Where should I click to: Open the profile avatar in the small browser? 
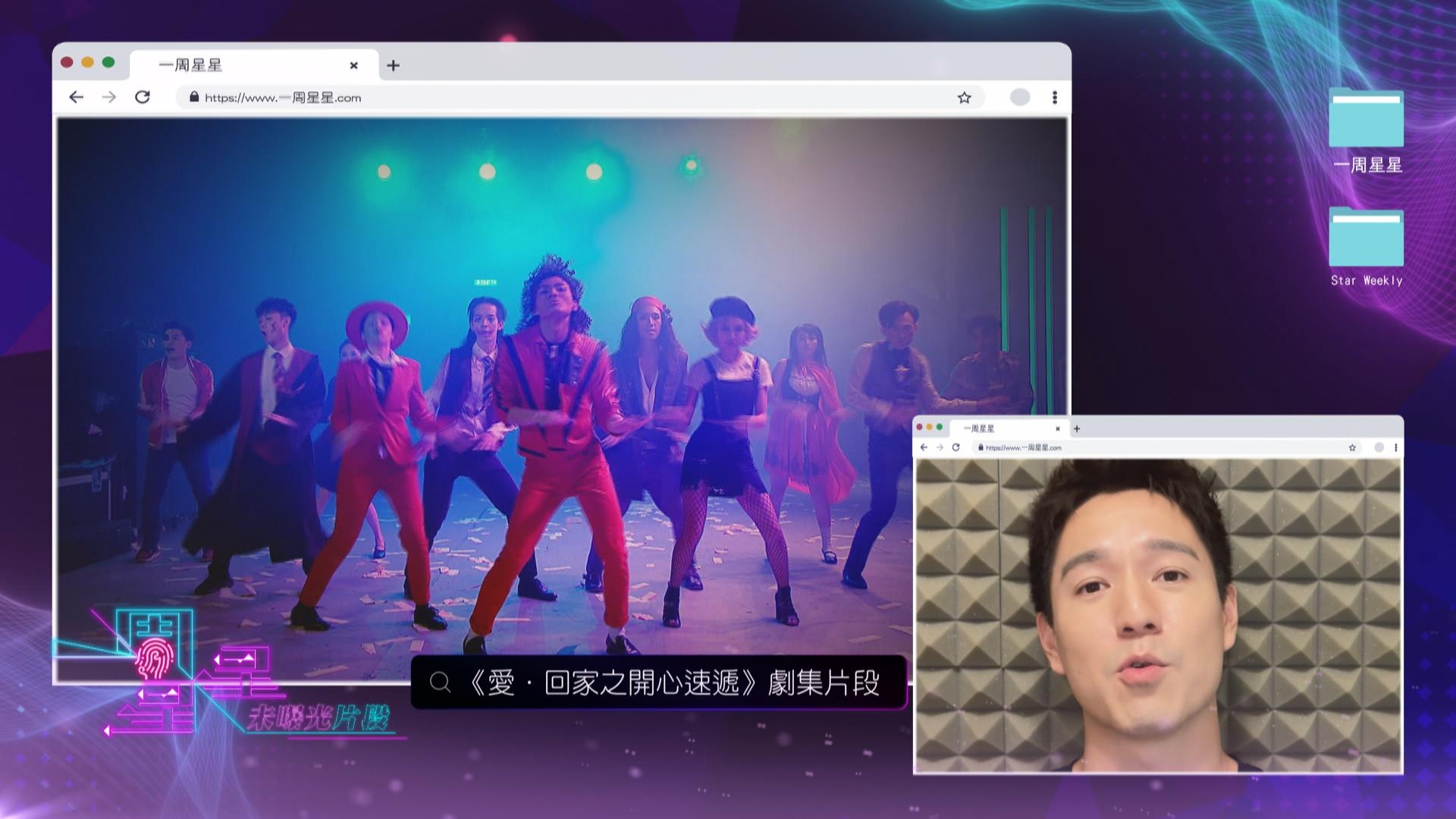[x=1379, y=447]
